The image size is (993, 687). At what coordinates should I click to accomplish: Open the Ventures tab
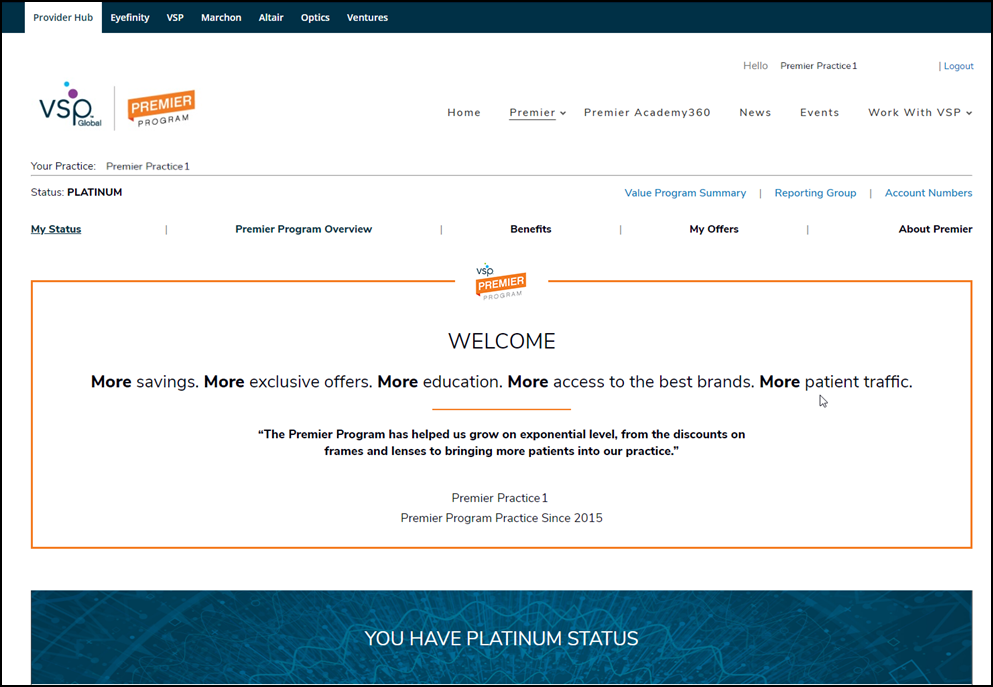click(367, 17)
